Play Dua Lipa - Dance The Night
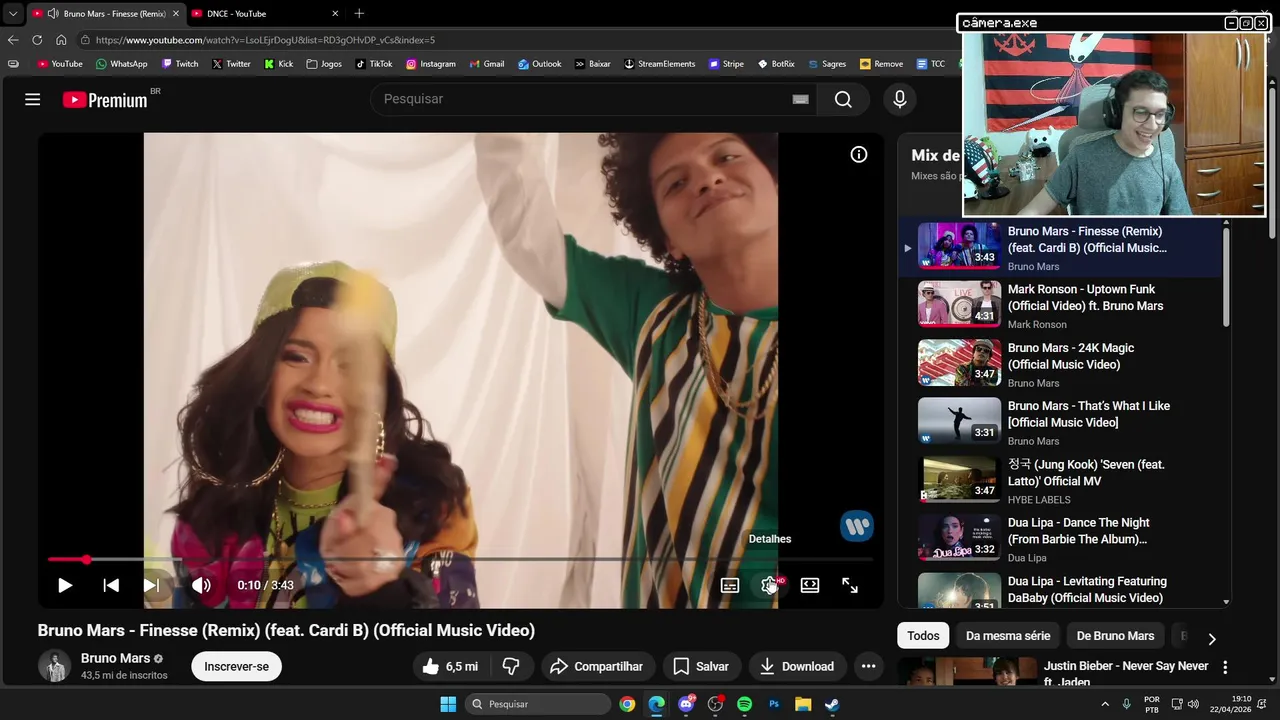Screen dimensions: 1280x720 coord(1060,538)
